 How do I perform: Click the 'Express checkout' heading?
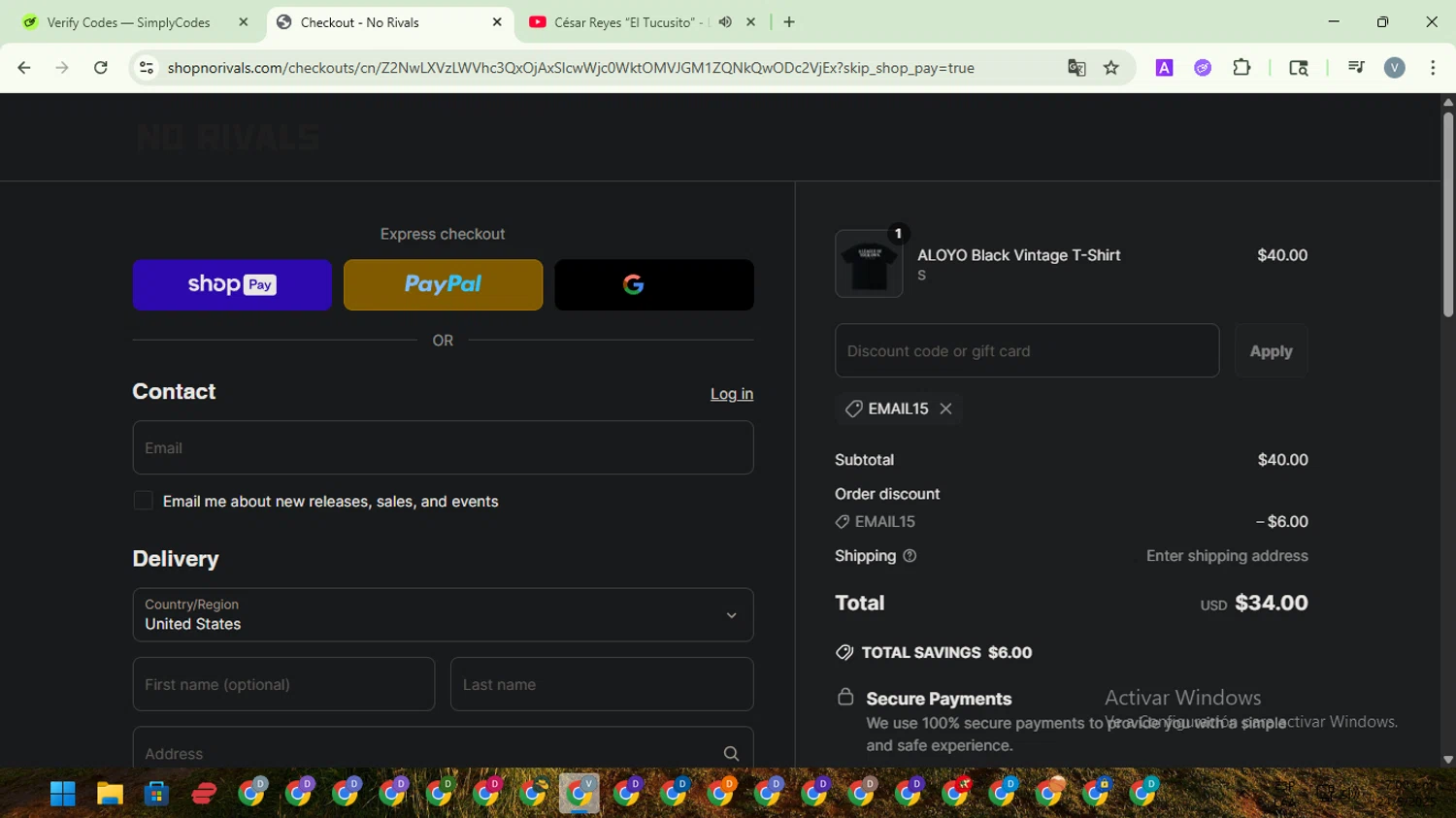[443, 234]
